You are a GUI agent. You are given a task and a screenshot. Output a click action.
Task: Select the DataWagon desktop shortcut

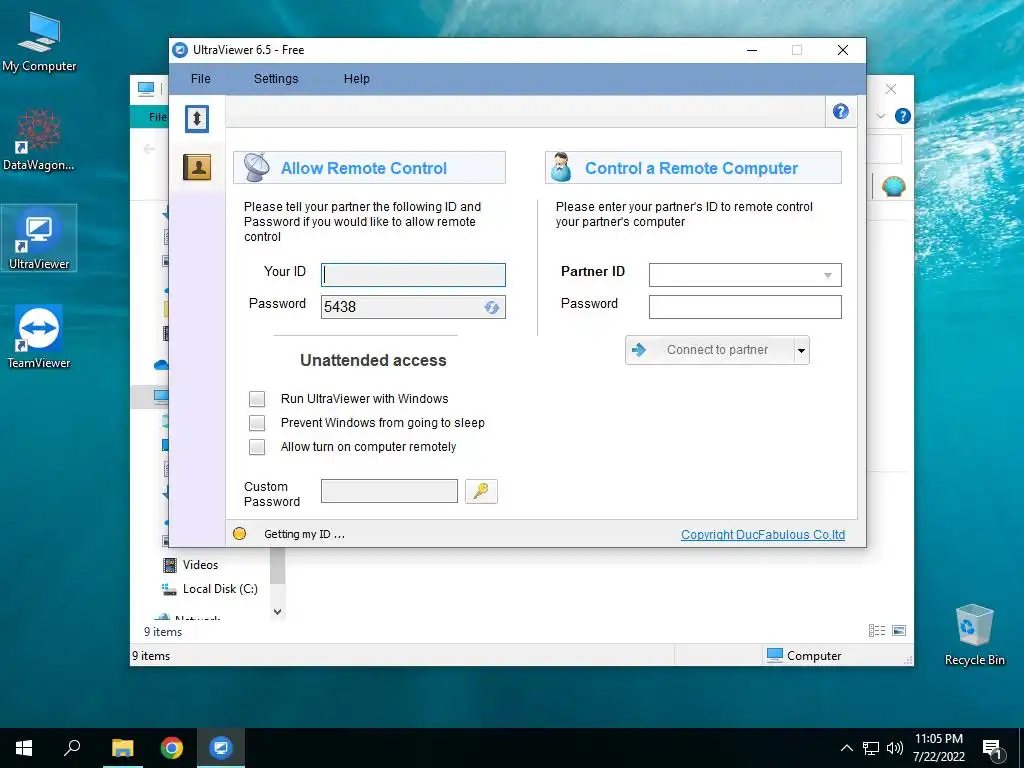39,140
